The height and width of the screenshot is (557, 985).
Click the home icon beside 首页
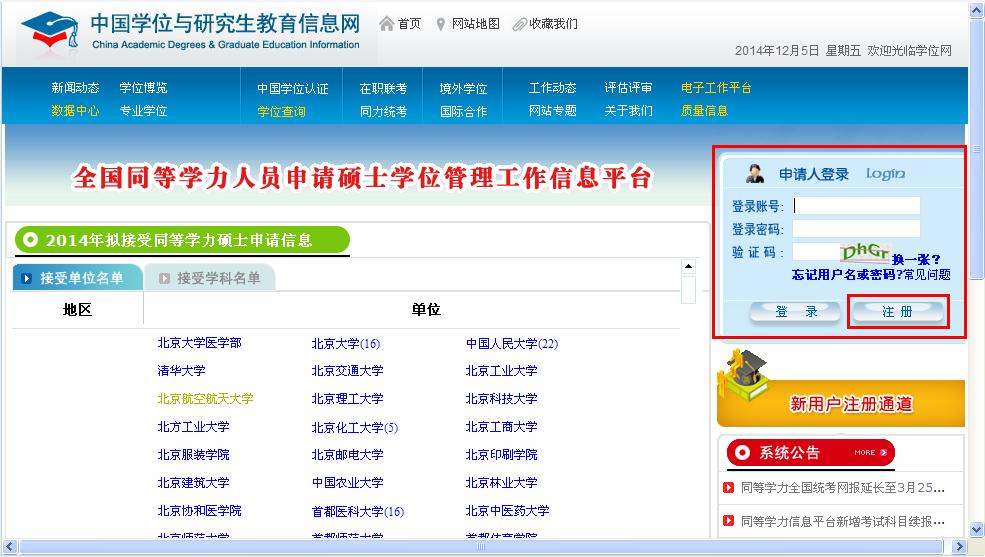click(386, 23)
